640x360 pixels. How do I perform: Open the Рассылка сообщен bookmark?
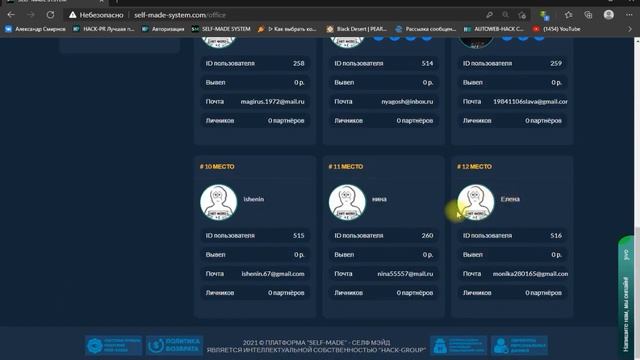click(426, 29)
